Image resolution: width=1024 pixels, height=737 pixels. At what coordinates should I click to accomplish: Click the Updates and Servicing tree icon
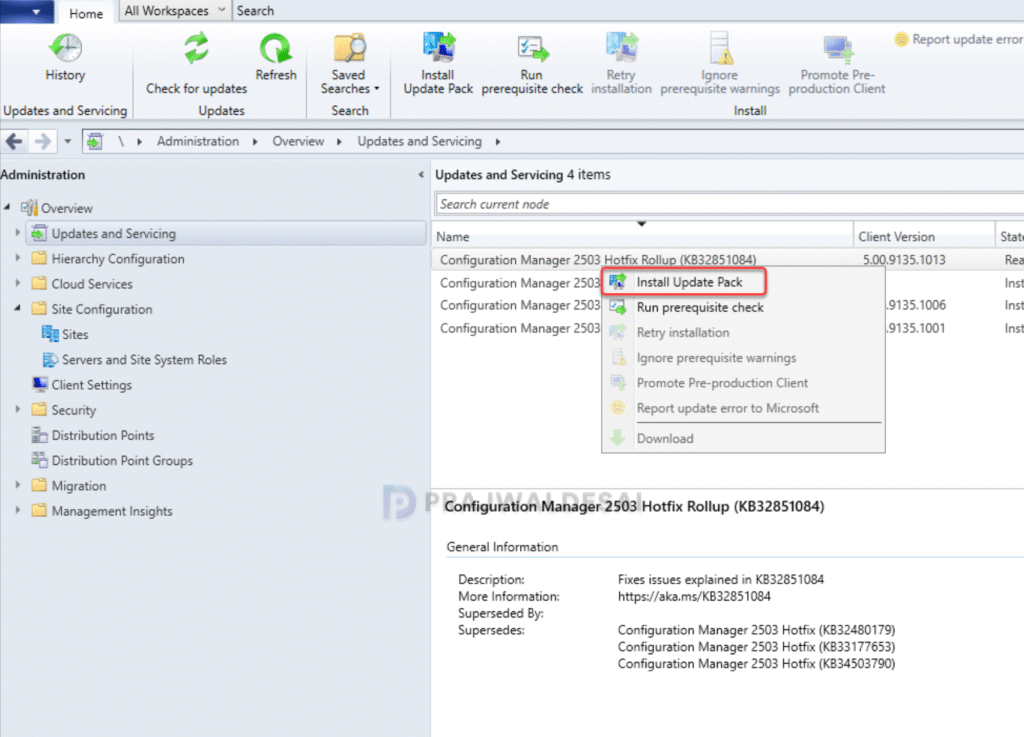click(x=40, y=233)
